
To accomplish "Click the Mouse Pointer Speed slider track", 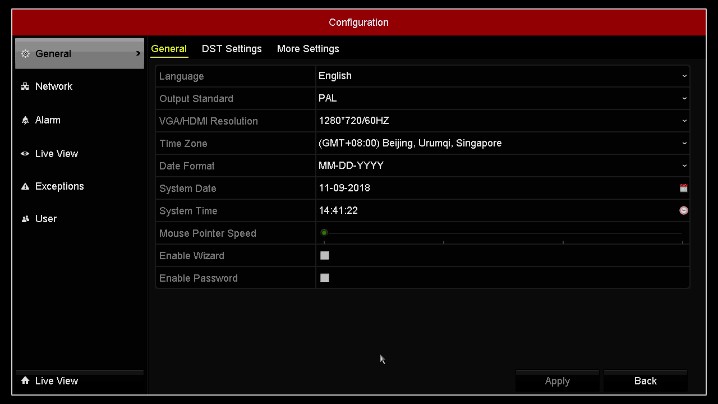I will (502, 233).
